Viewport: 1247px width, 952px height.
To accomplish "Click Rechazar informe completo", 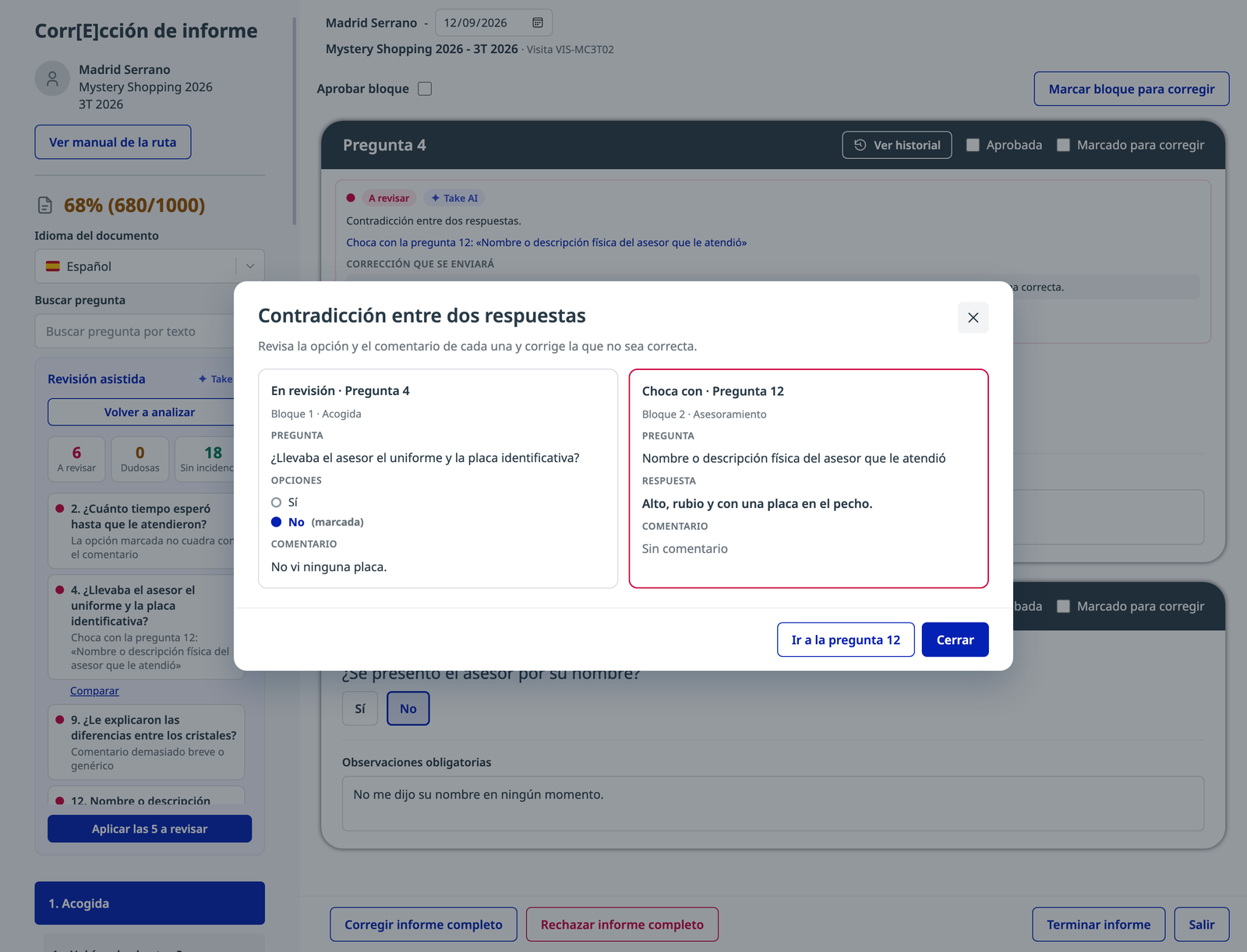I will point(622,925).
